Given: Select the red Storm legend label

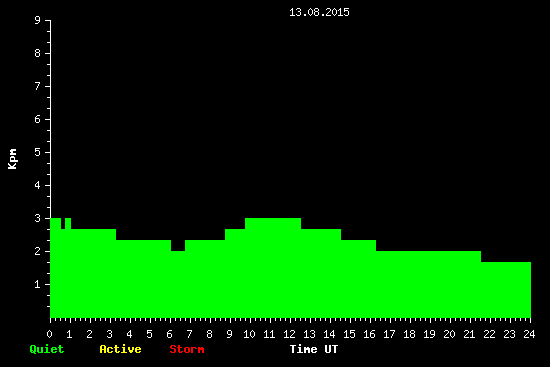Looking at the screenshot, I should click(x=187, y=349).
